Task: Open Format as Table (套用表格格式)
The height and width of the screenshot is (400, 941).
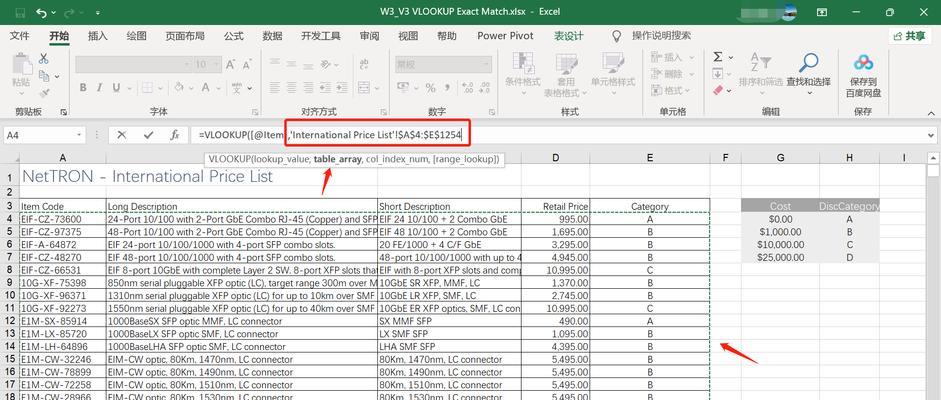Action: (564, 76)
